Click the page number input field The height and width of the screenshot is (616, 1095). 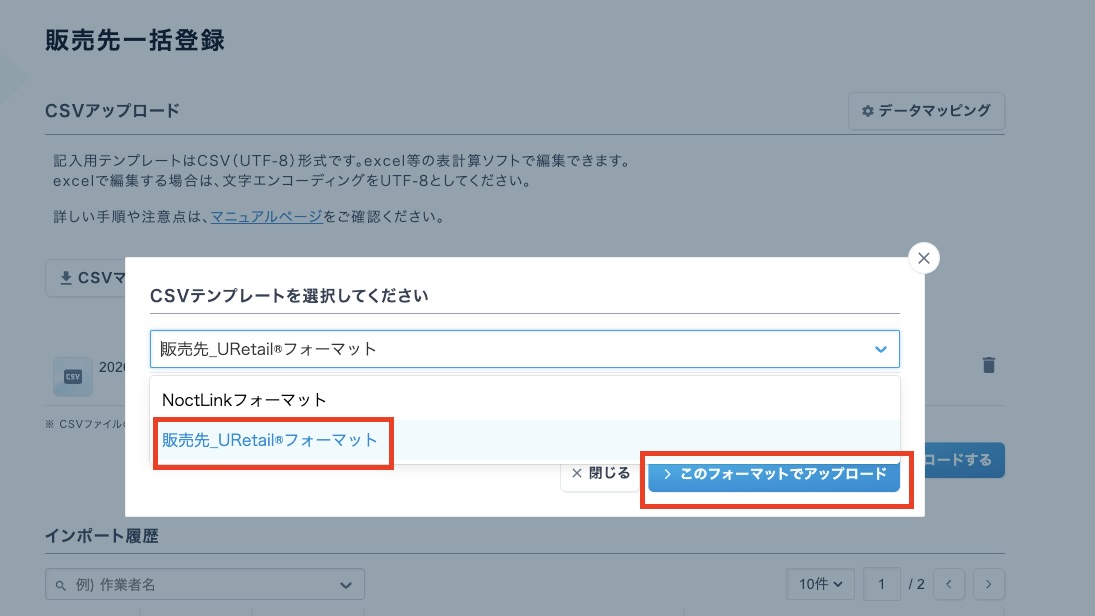(x=881, y=584)
